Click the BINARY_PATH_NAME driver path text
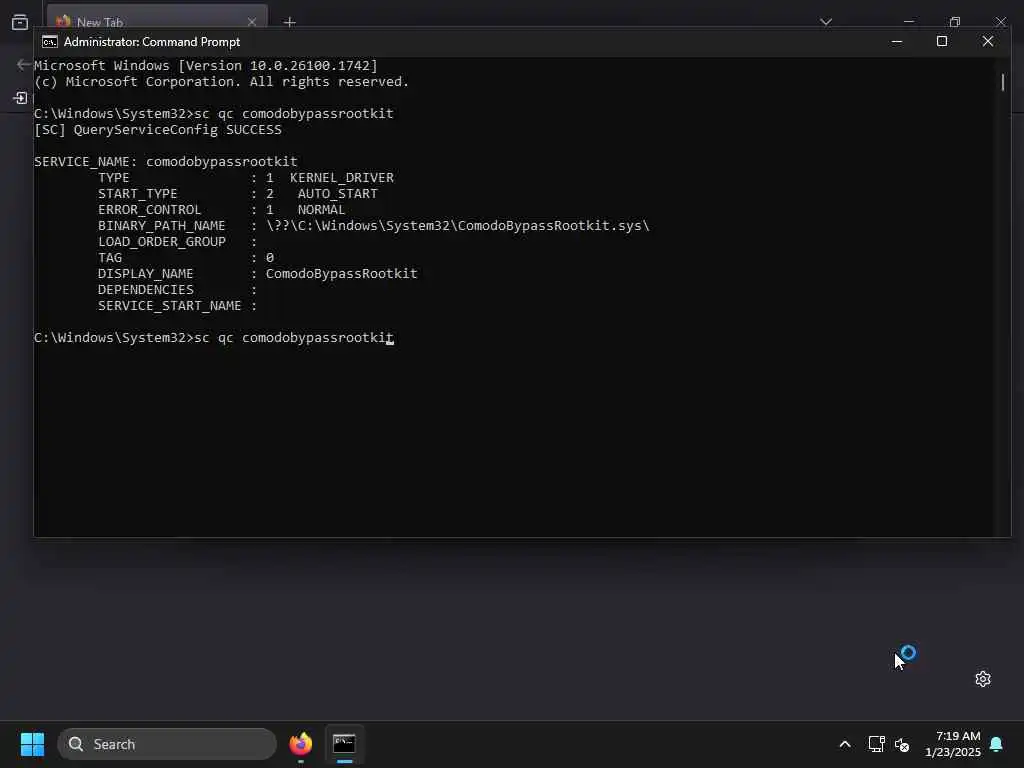 (458, 226)
